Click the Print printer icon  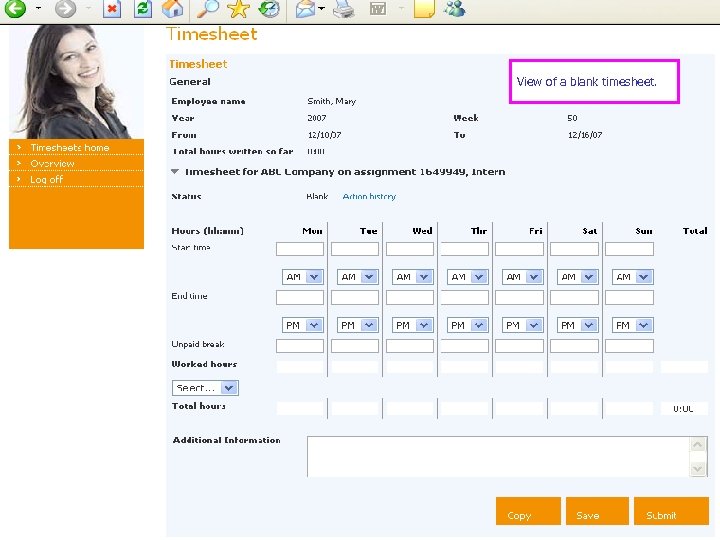click(x=343, y=9)
